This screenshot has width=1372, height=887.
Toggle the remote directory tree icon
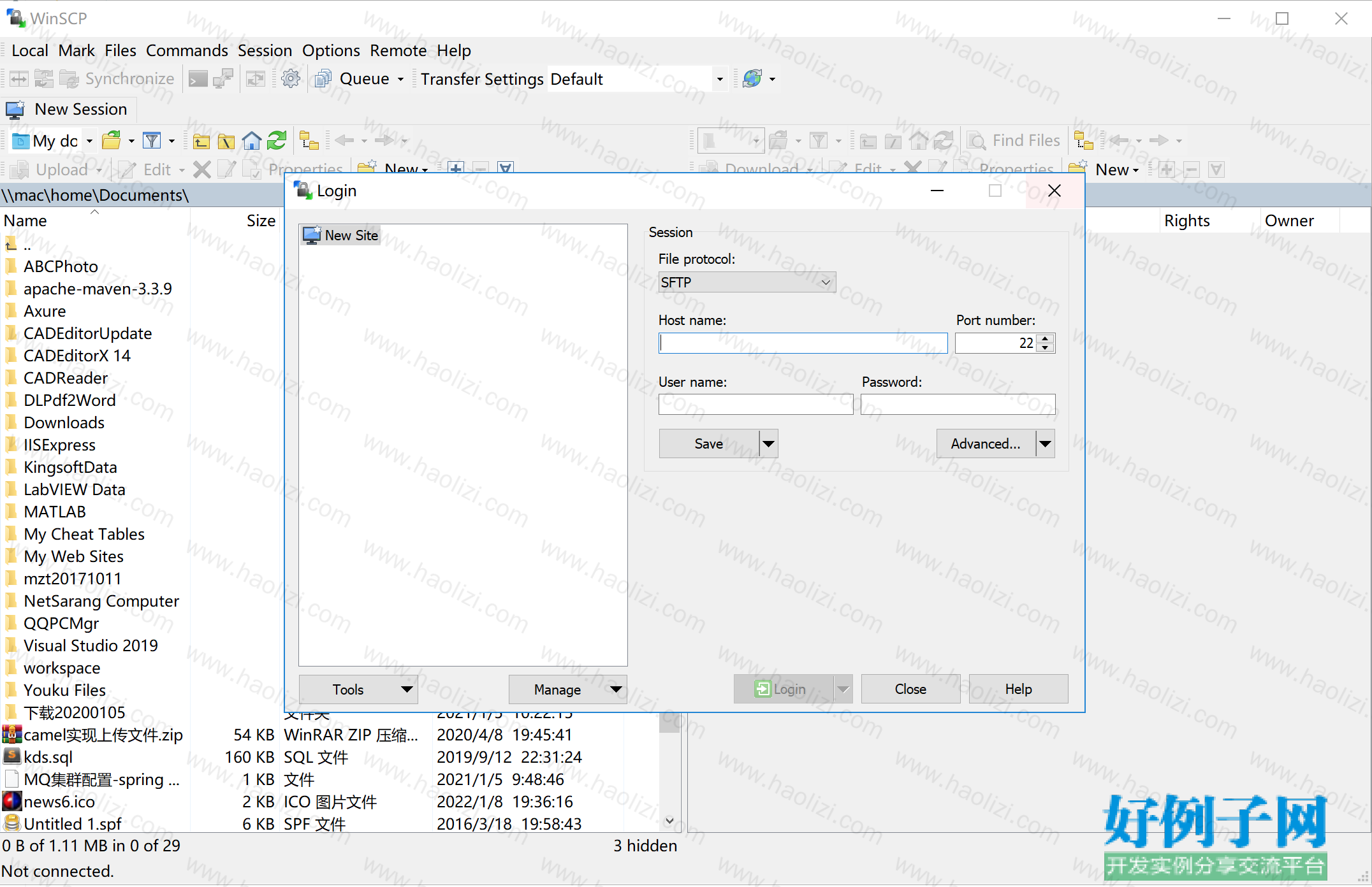point(1084,140)
